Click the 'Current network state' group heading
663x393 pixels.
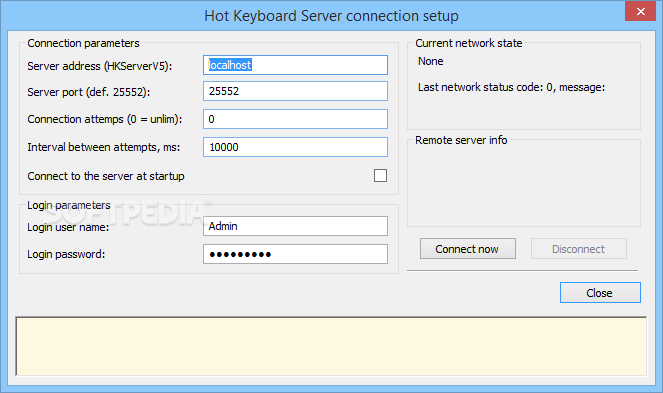468,43
